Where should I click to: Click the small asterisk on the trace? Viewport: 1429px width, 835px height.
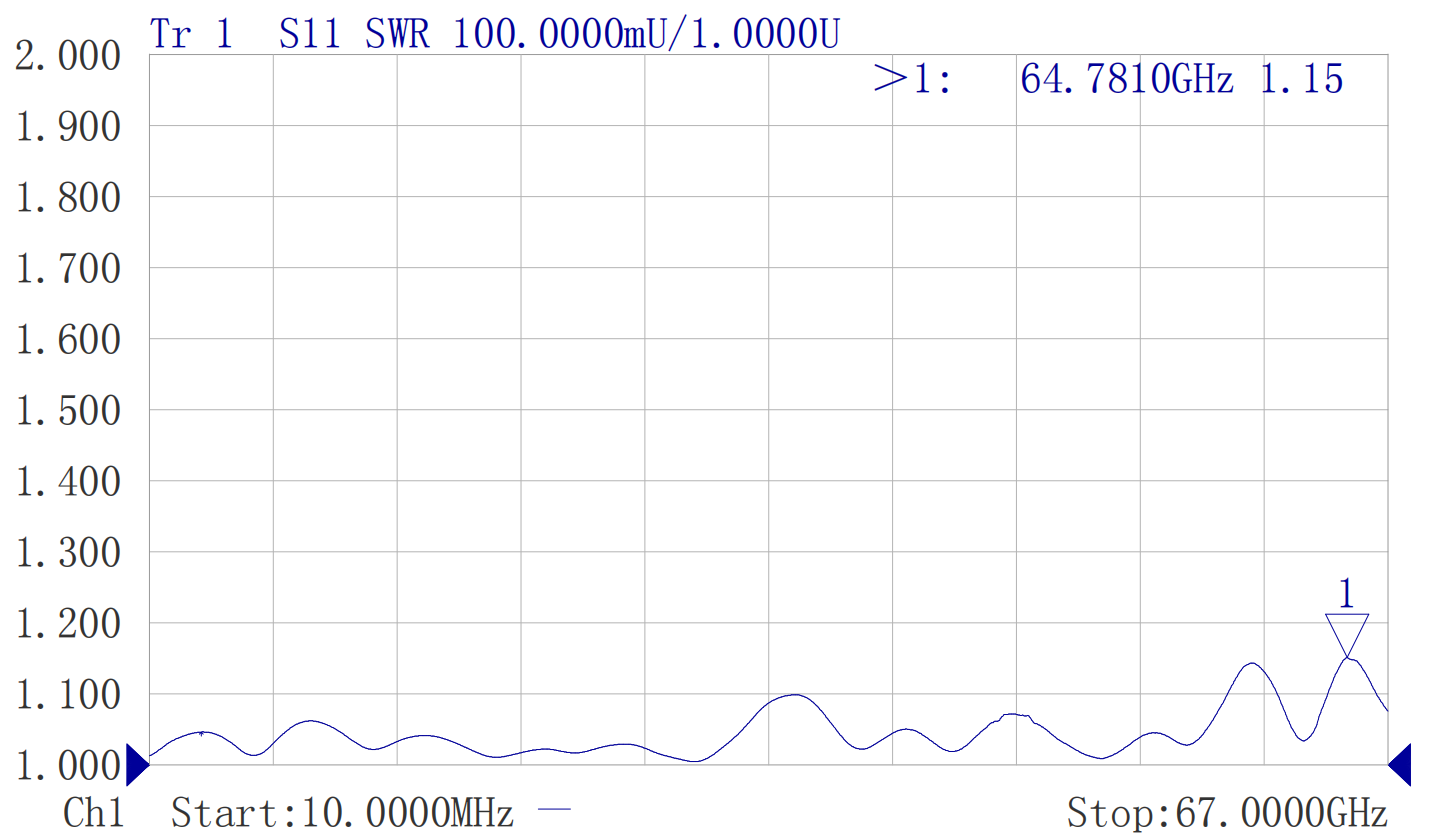point(202,734)
